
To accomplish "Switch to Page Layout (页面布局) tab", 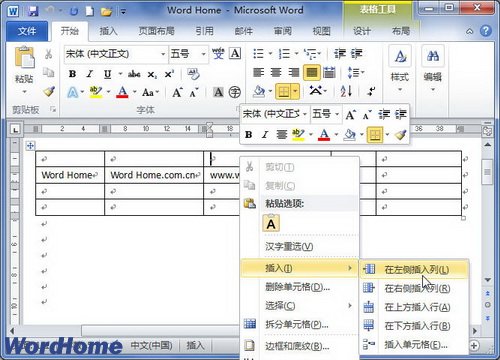I will pos(157,31).
